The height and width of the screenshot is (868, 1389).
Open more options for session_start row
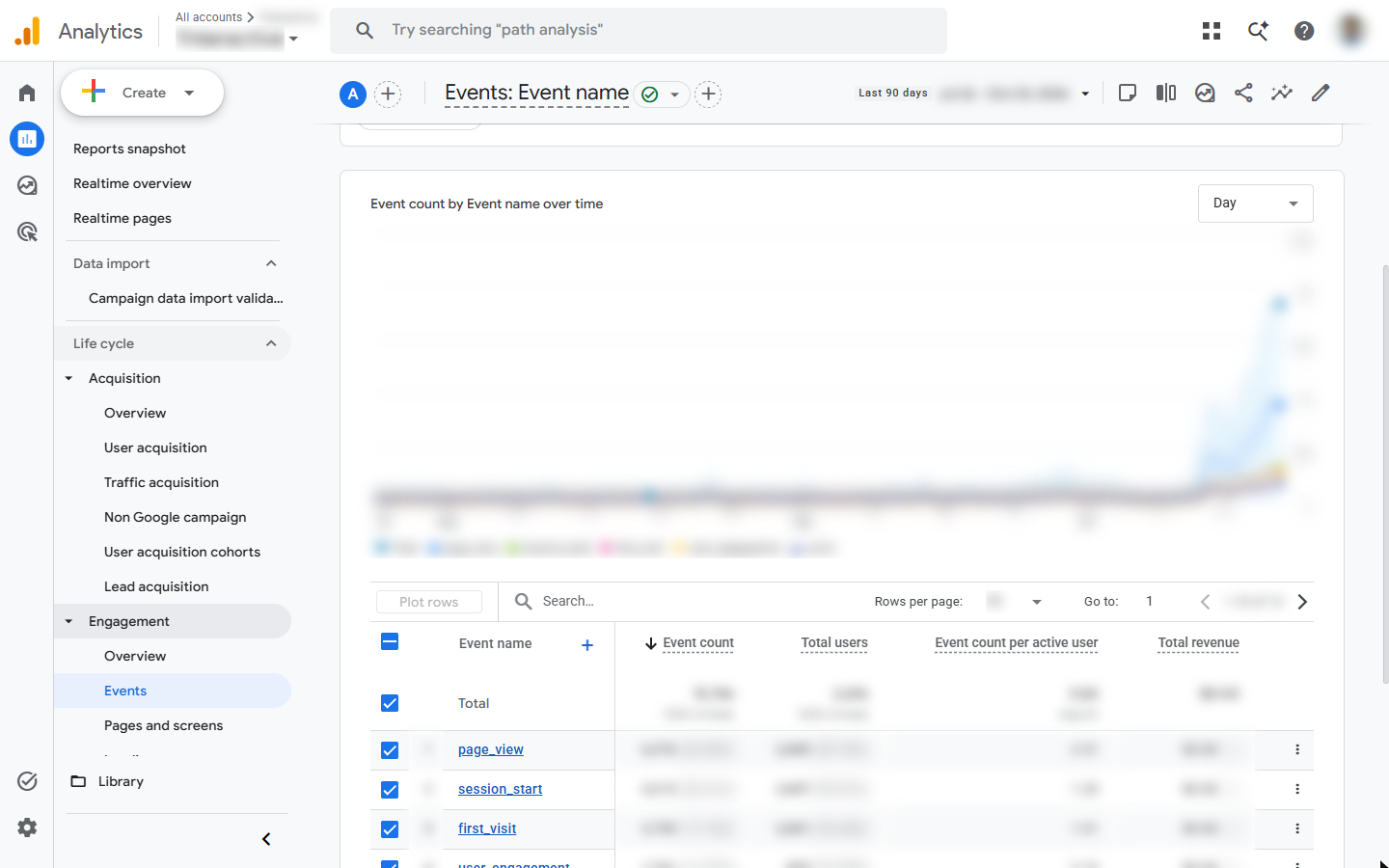pos(1297,789)
